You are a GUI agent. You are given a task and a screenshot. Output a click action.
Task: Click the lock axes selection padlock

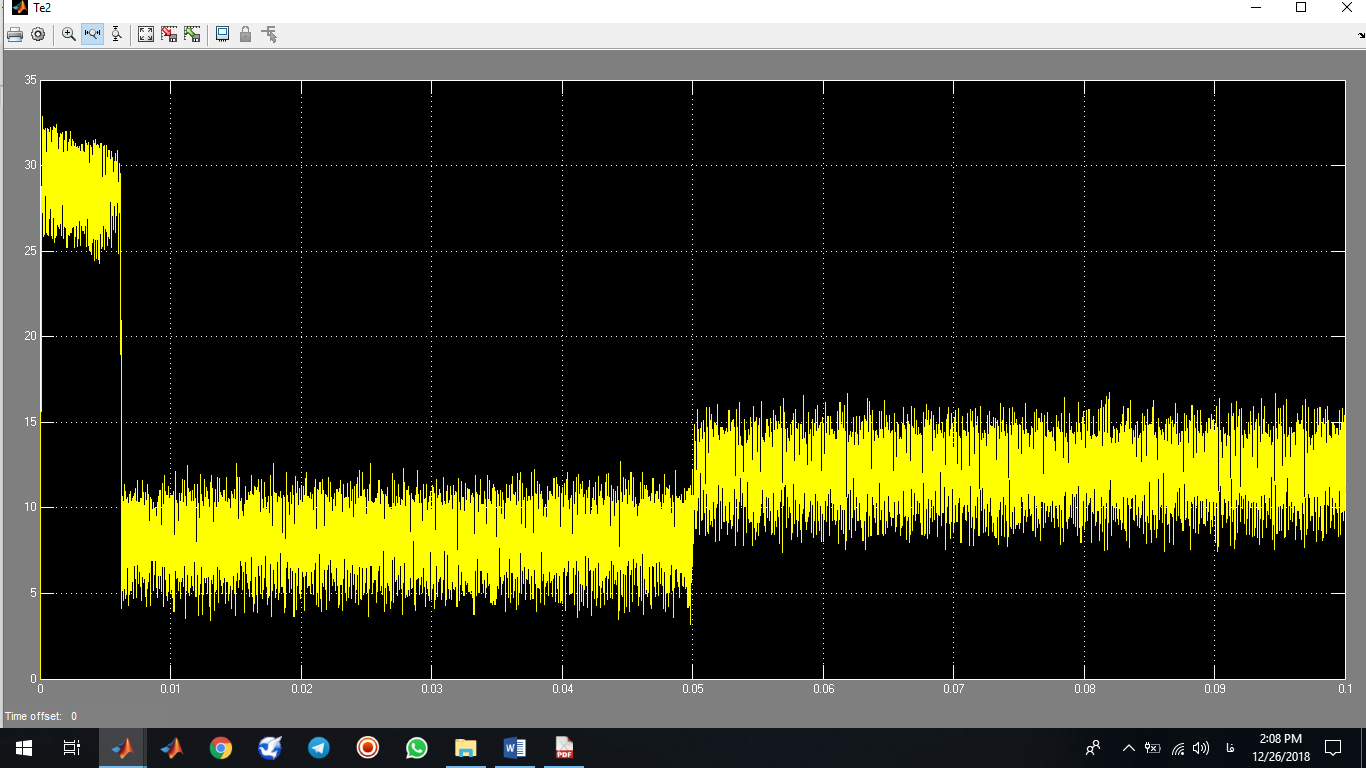click(x=245, y=34)
